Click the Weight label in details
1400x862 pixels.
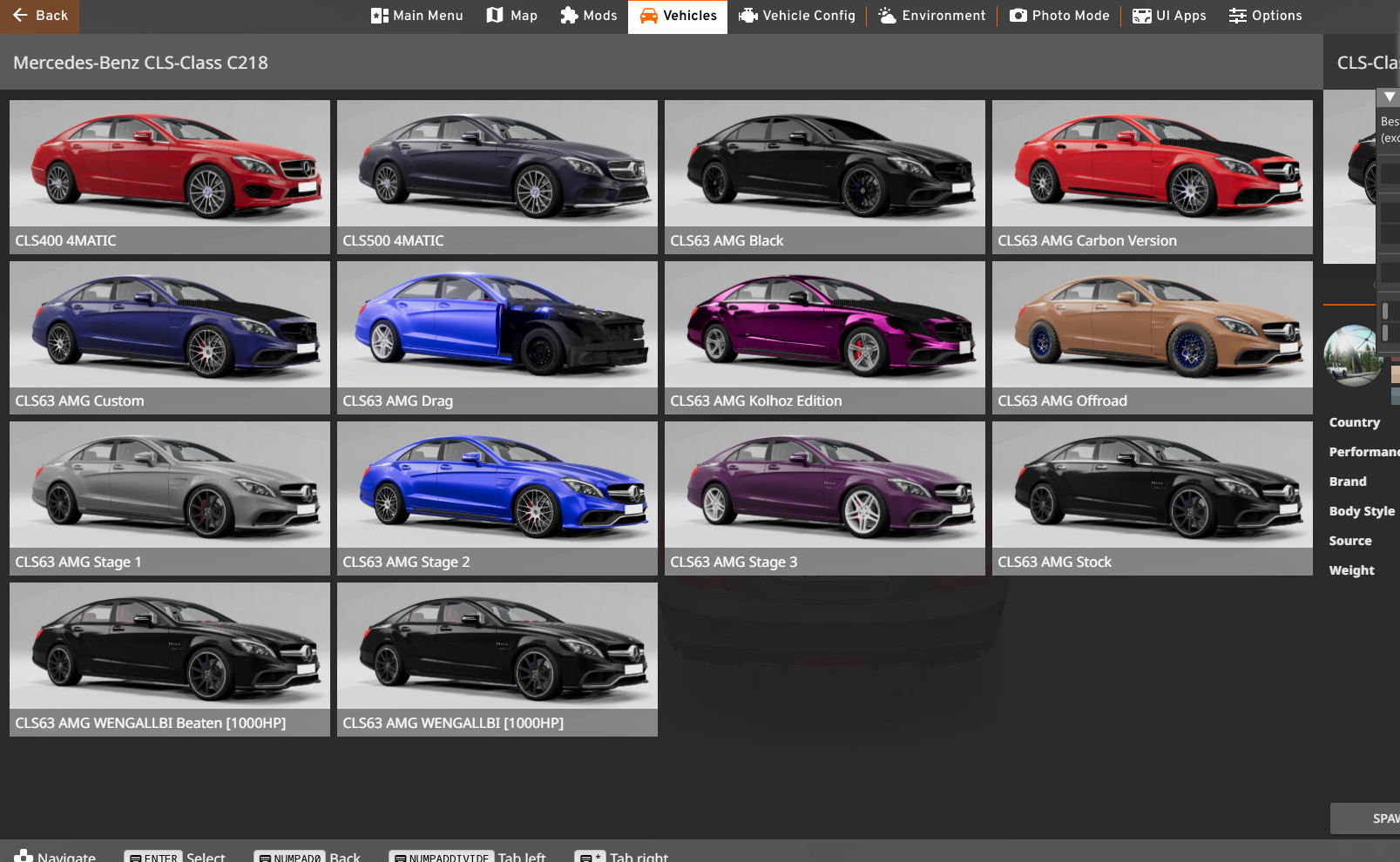(1351, 570)
